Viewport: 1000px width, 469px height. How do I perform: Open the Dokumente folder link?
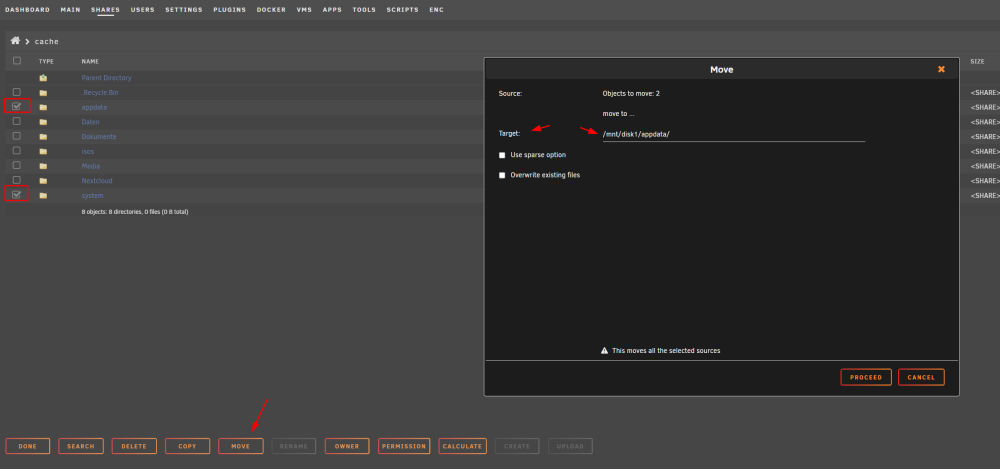pos(99,137)
